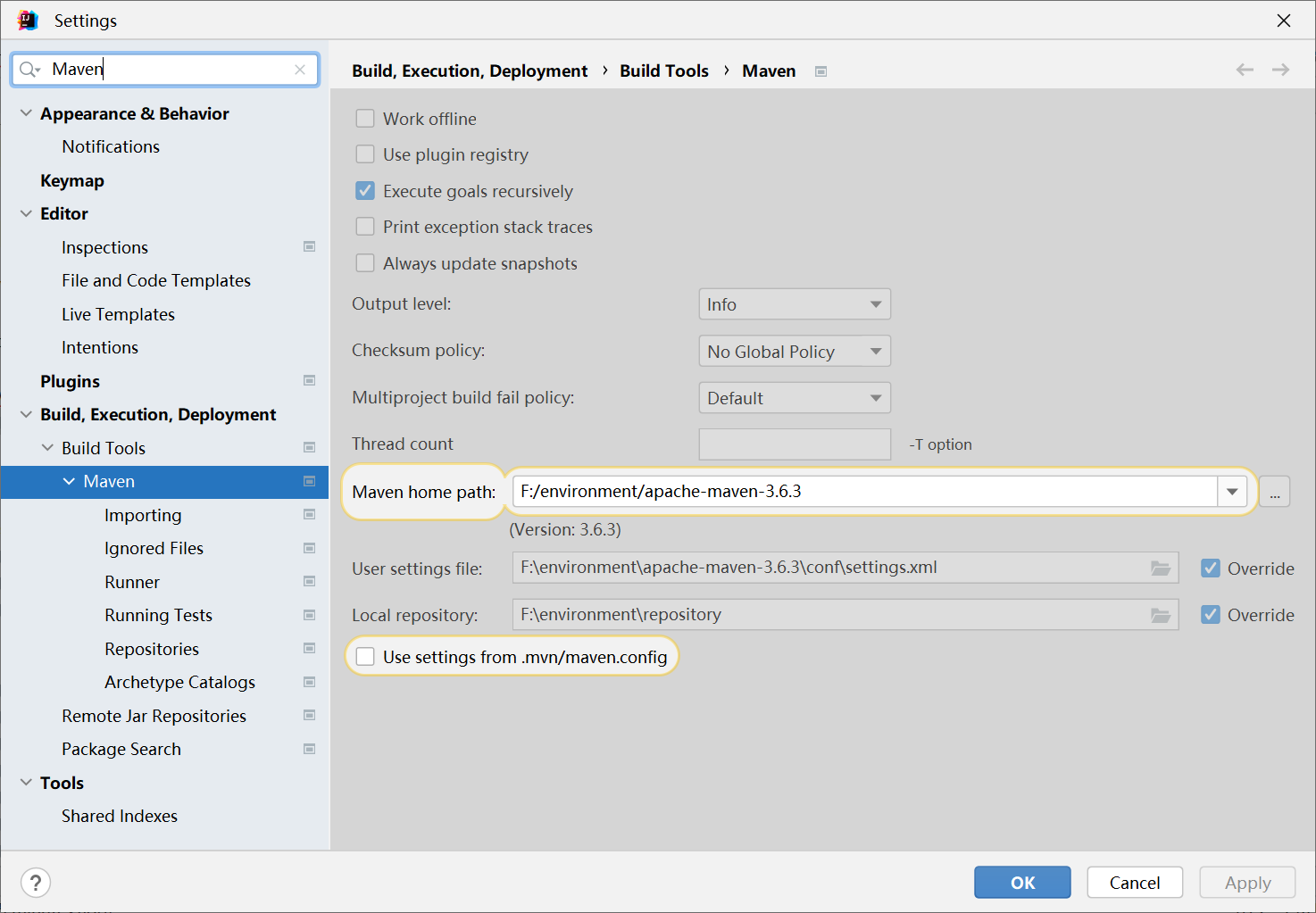Confirm settings with OK
Viewport: 1316px width, 913px height.
coord(1022,883)
